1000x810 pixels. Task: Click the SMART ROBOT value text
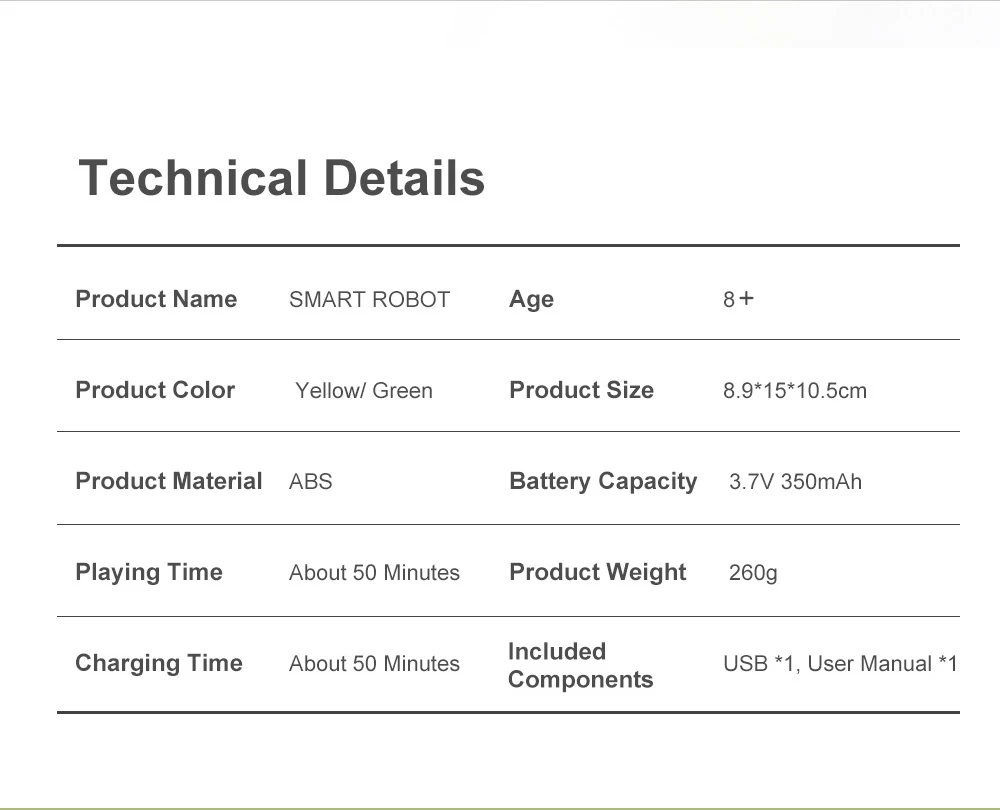pos(369,299)
